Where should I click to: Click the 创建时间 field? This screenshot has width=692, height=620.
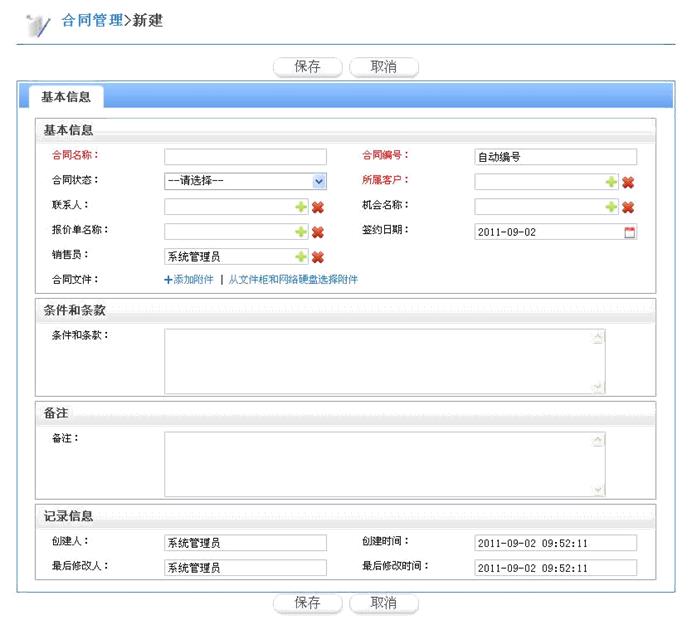click(556, 543)
